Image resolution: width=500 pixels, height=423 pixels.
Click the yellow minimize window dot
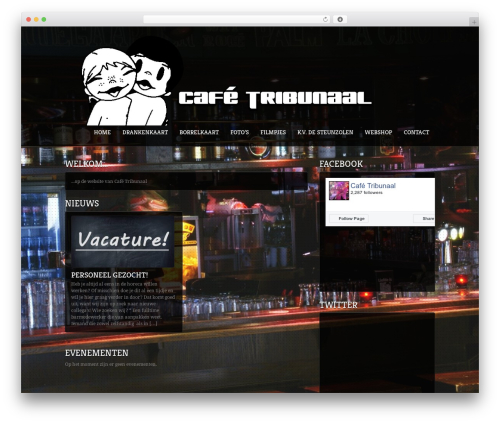pos(36,19)
